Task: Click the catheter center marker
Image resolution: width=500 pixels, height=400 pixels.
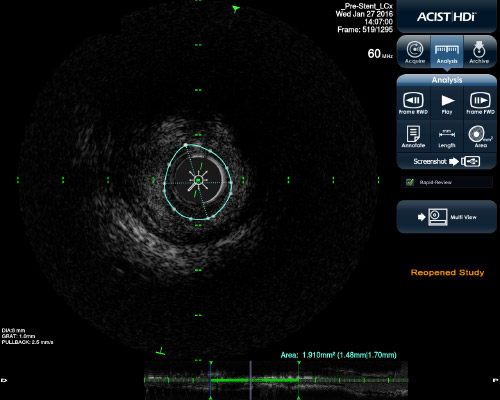Action: [198, 180]
